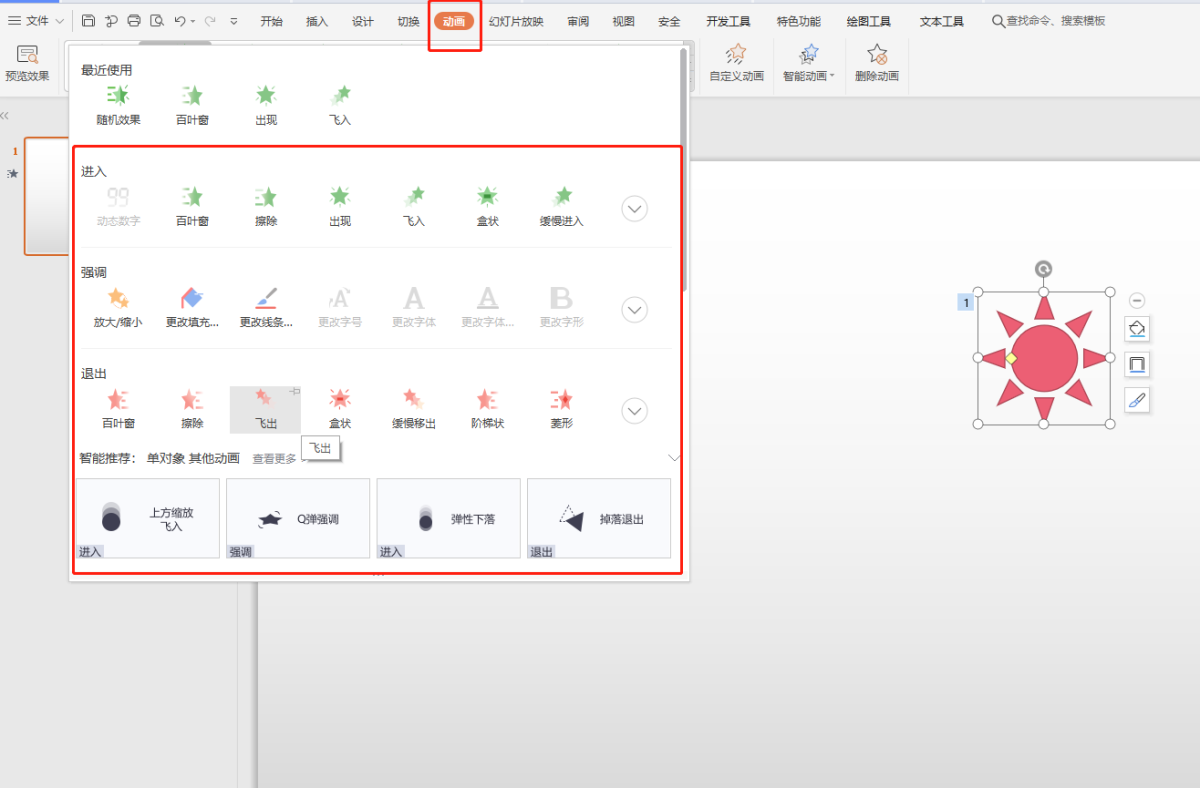Expand more 退出 animations
Screen dimensions: 1200x788
[x=635, y=411]
